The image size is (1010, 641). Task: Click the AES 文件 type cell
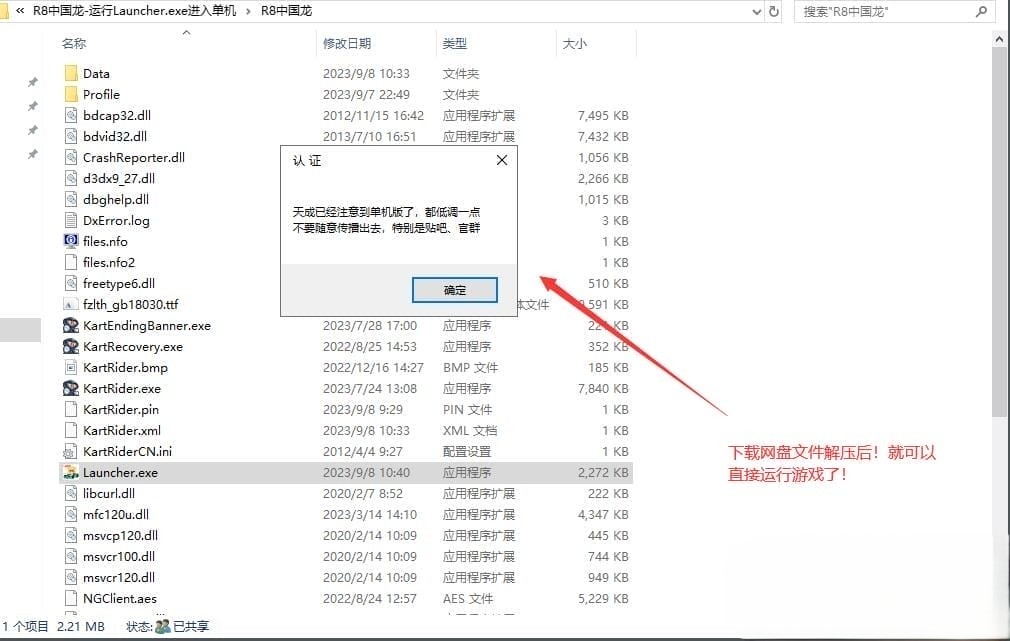click(x=468, y=599)
